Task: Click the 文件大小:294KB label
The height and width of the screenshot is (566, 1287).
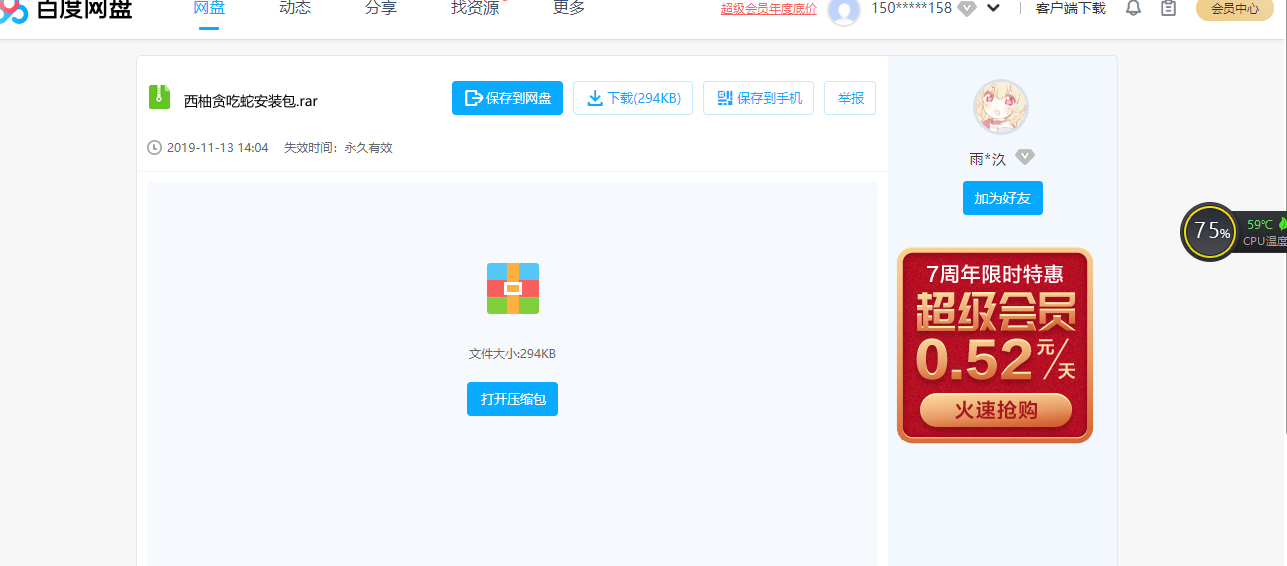Action: (x=512, y=354)
